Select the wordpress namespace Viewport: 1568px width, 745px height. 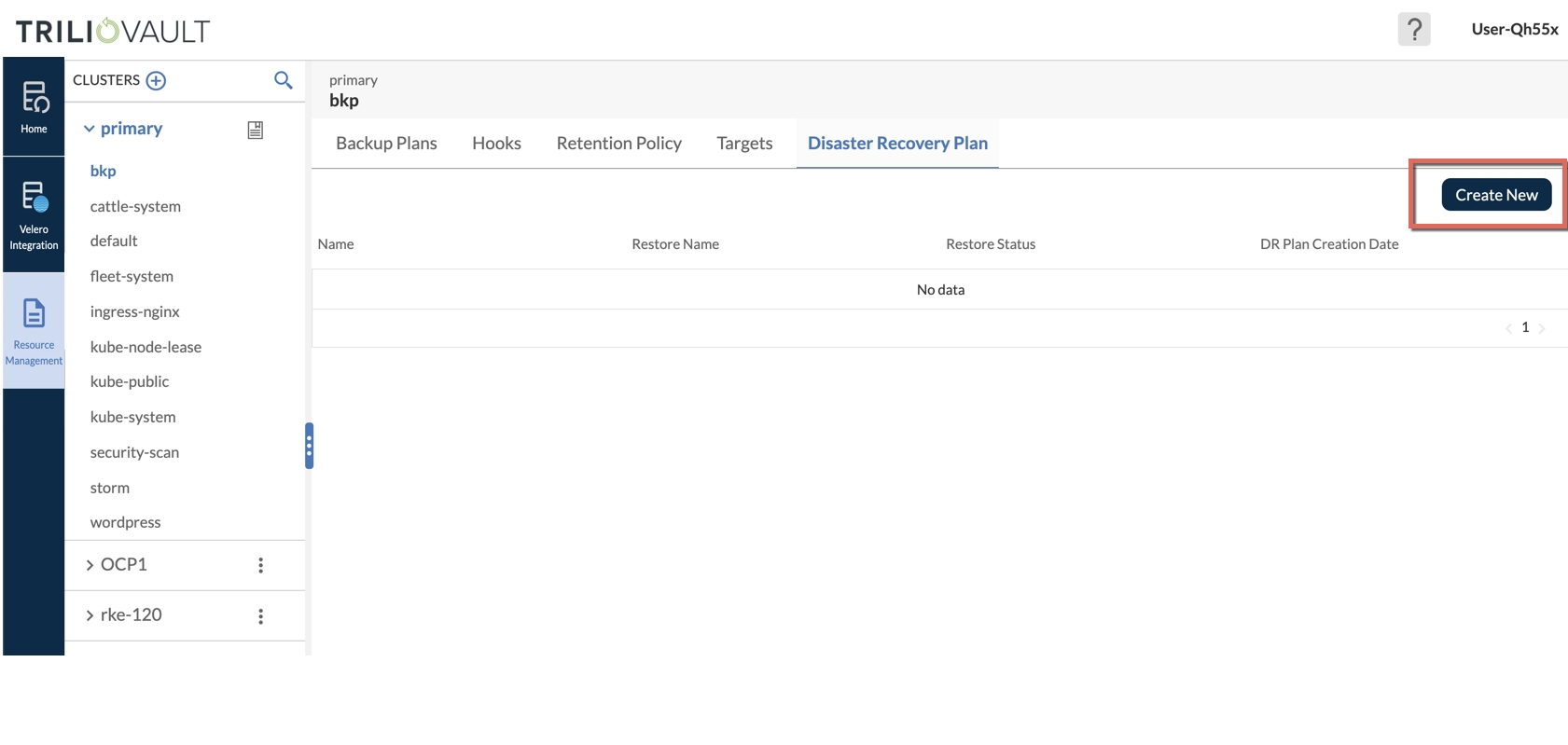pos(125,523)
